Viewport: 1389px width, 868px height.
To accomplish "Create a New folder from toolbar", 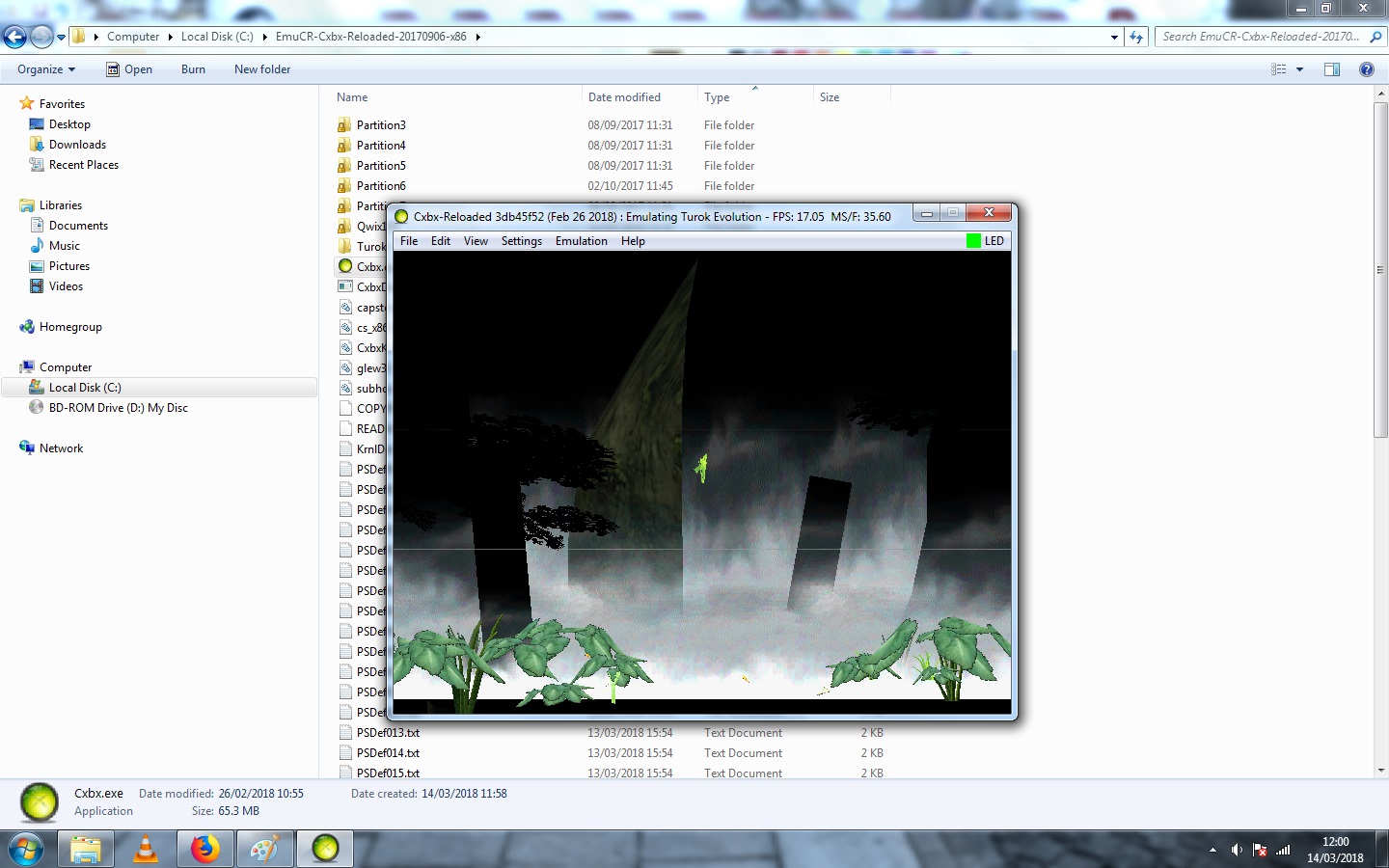I will tap(262, 69).
